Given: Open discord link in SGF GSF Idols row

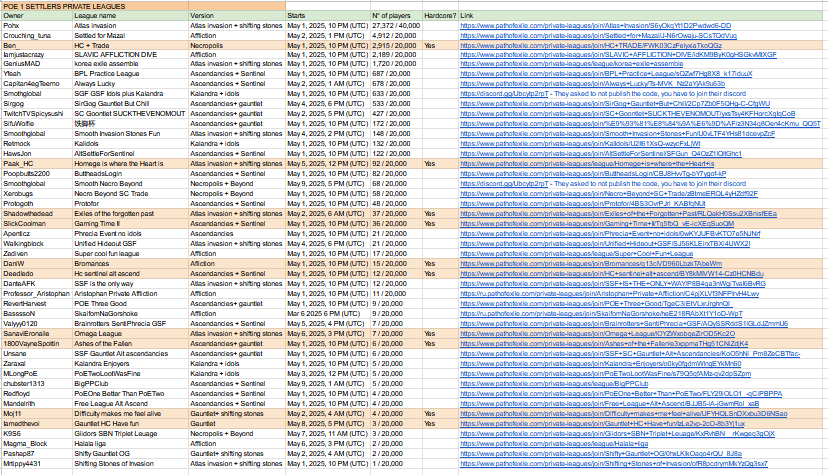Looking at the screenshot, I should 504,93.
